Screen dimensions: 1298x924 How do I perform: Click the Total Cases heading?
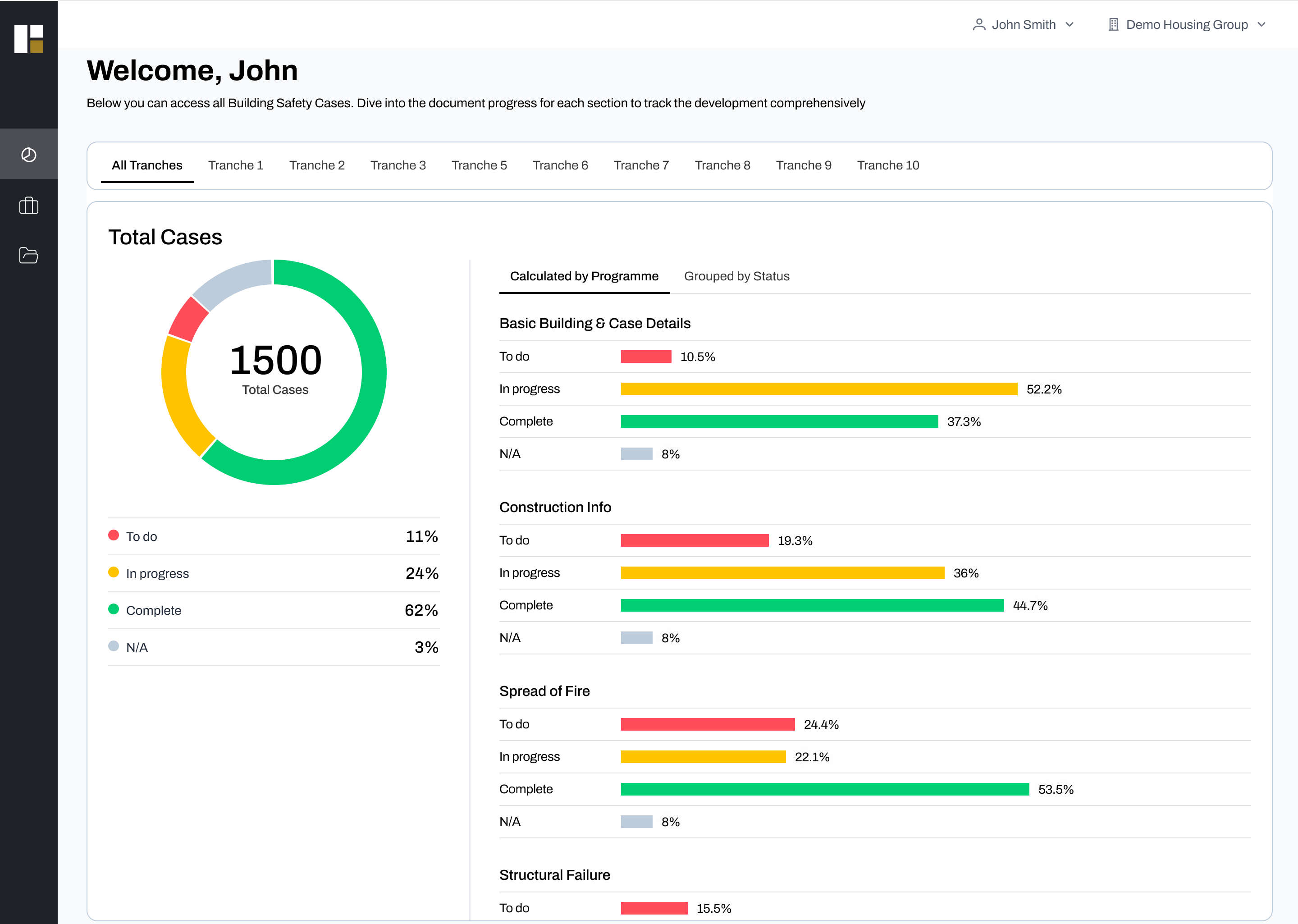click(x=165, y=237)
